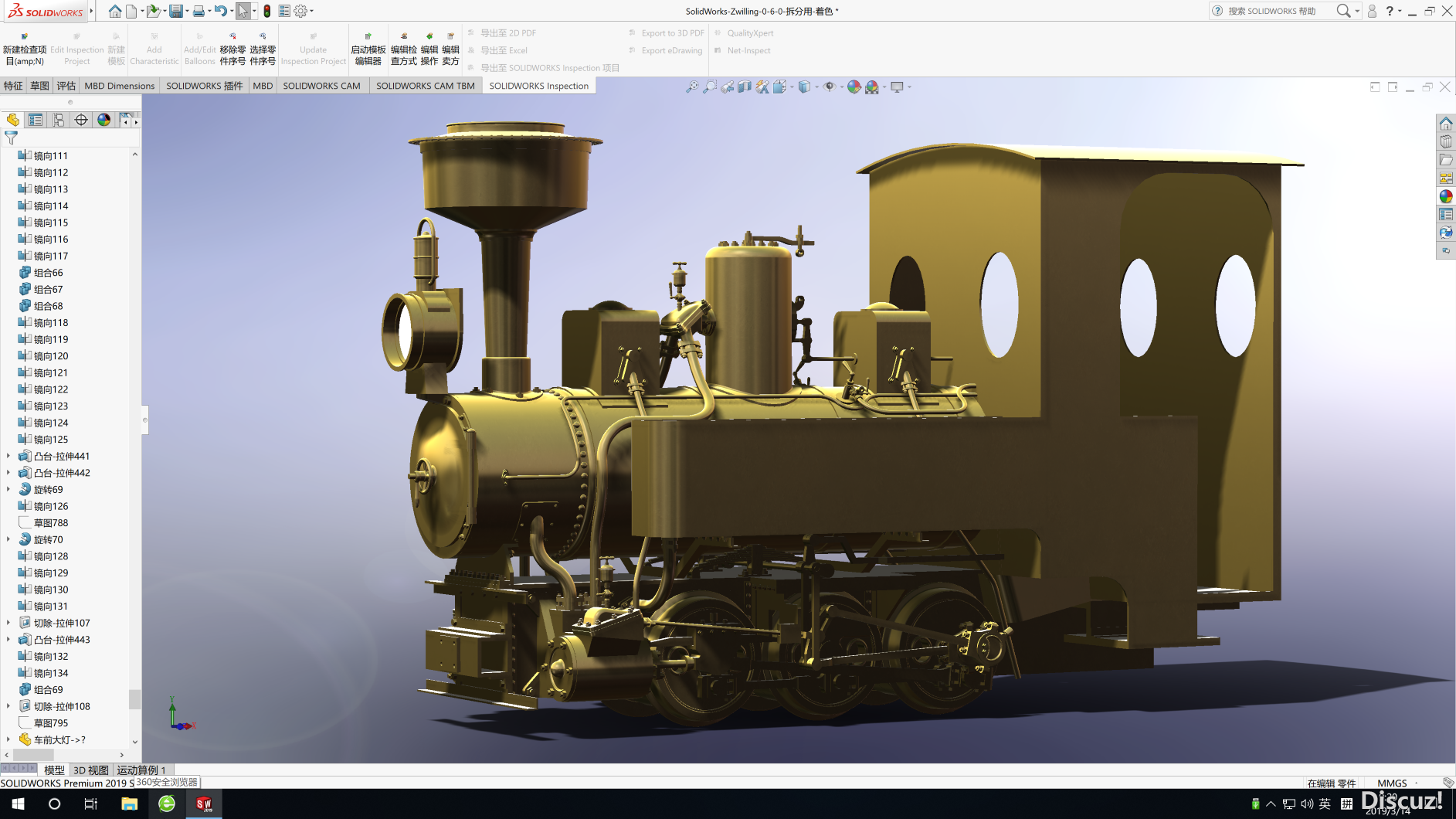Switch to the MBD Dimensions tab
The width and height of the screenshot is (1456, 819).
click(120, 86)
